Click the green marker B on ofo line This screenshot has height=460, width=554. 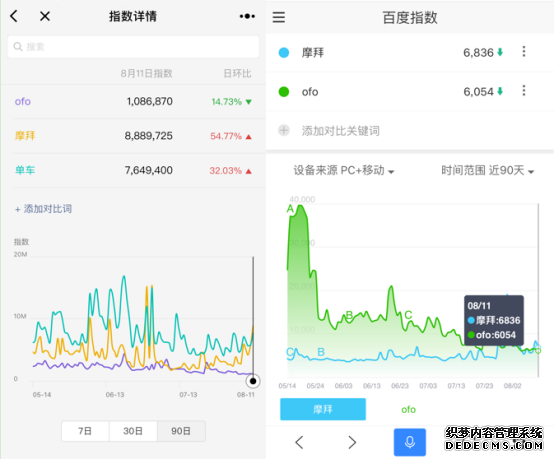(349, 314)
